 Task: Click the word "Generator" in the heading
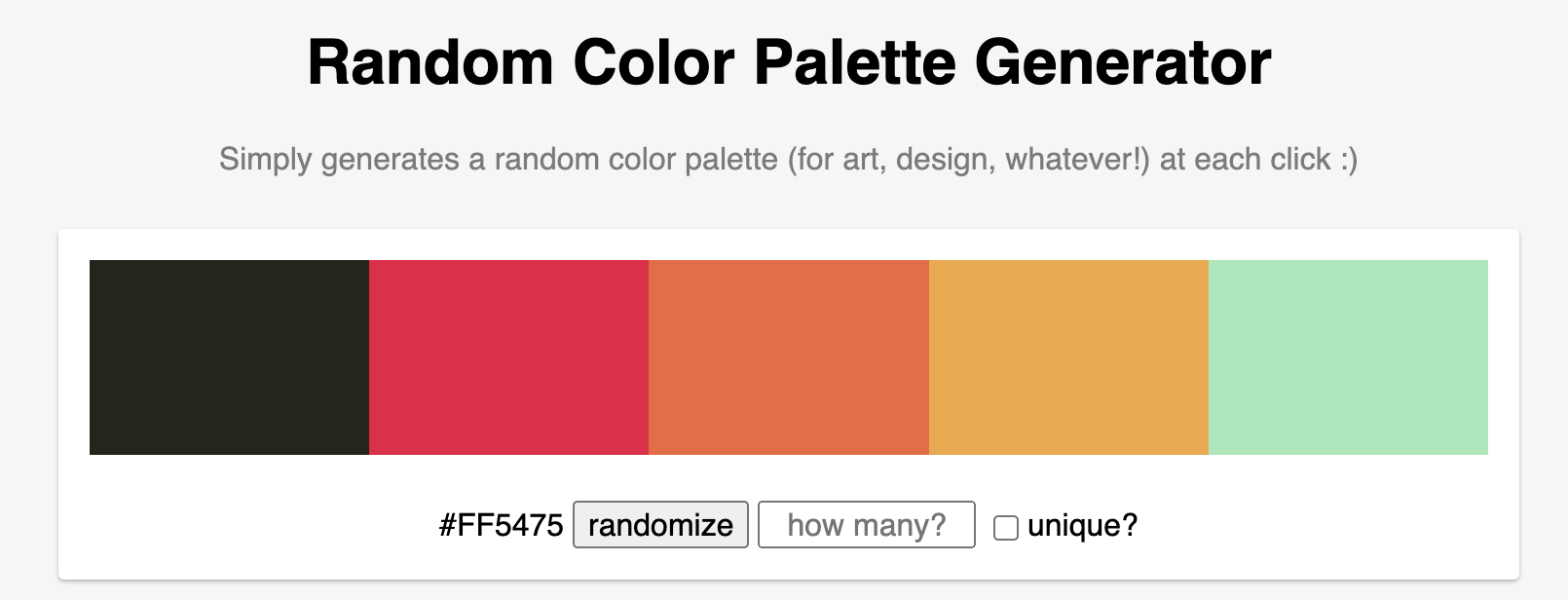(1122, 63)
